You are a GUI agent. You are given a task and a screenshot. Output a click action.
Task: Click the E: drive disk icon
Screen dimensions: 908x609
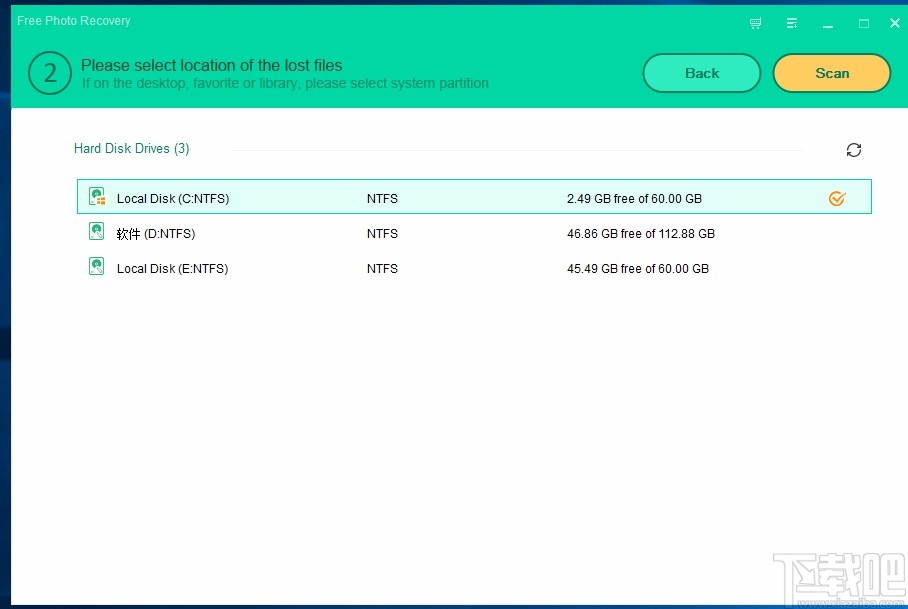[96, 266]
